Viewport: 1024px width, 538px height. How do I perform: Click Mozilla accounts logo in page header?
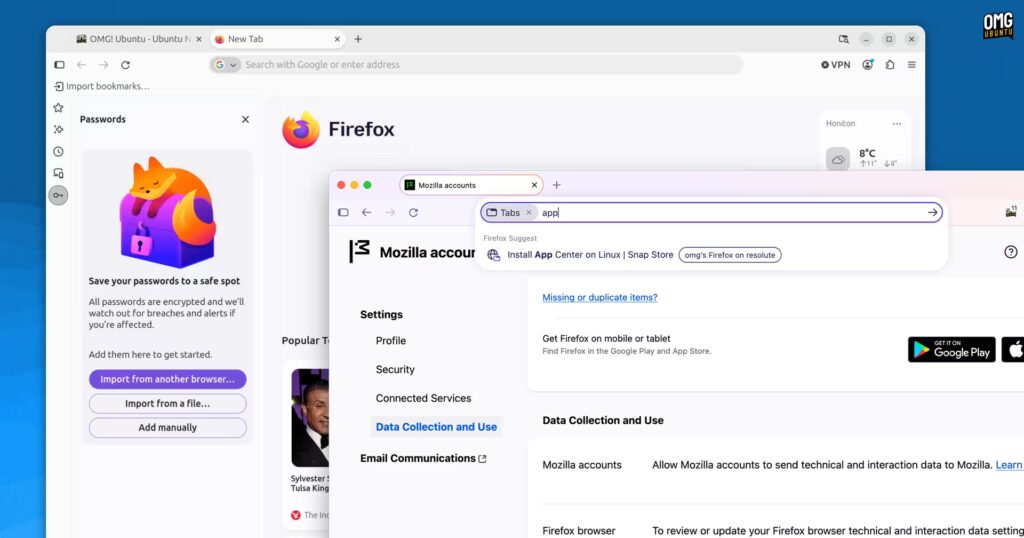point(360,251)
